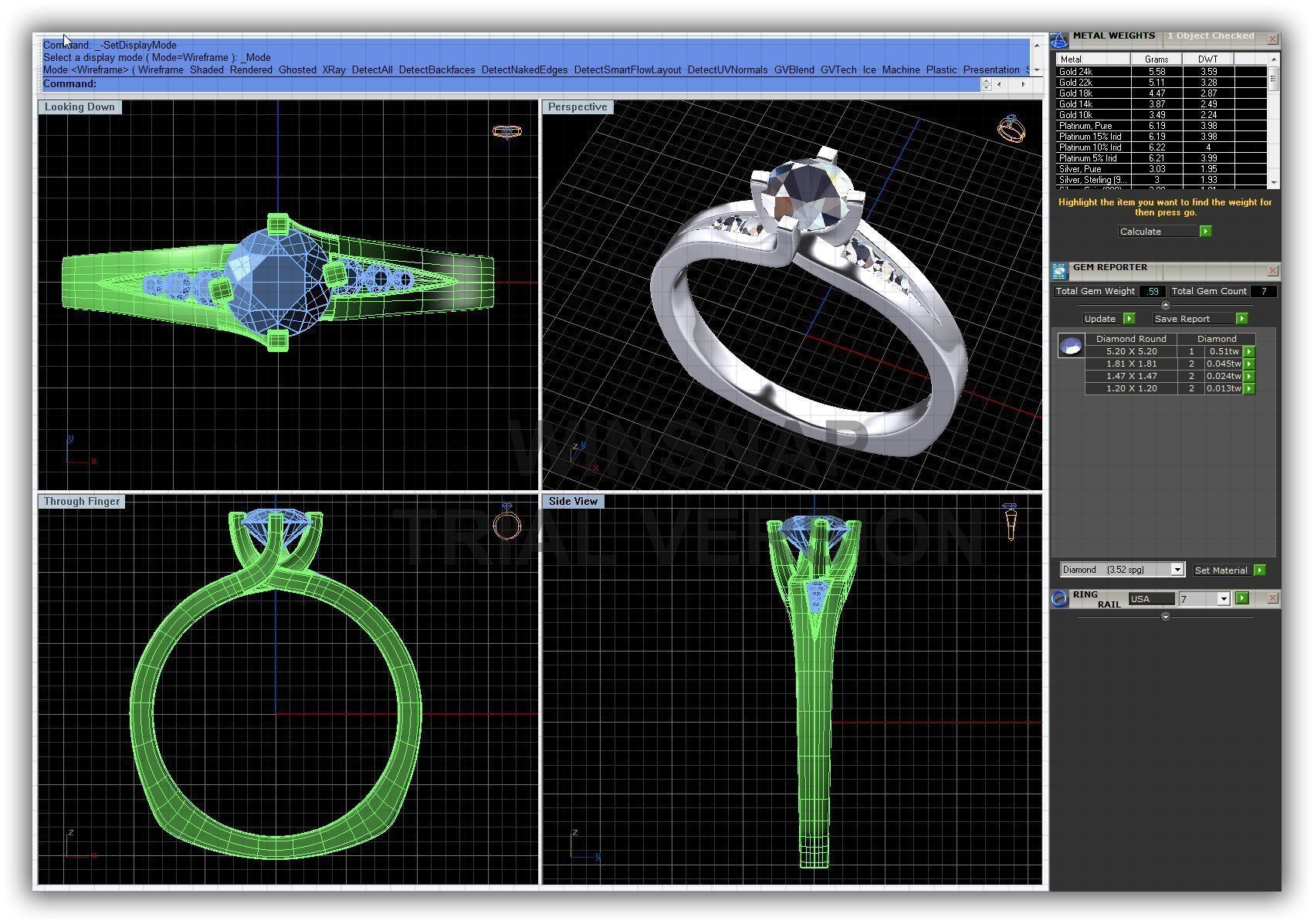The height and width of the screenshot is (924, 1314).
Task: Choose the Shaded display mode option
Action: [x=207, y=70]
